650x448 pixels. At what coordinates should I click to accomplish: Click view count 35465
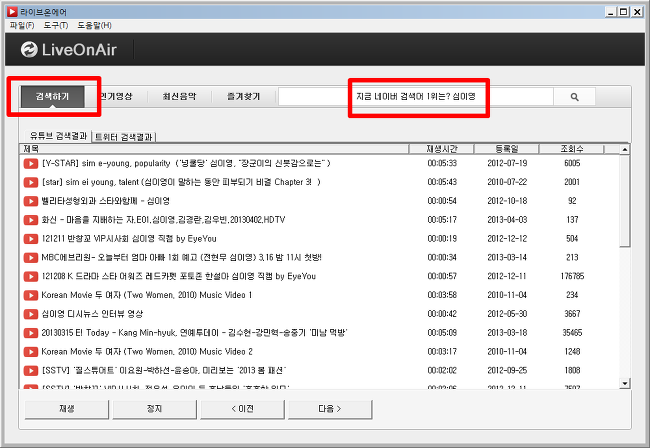[x=572, y=333]
